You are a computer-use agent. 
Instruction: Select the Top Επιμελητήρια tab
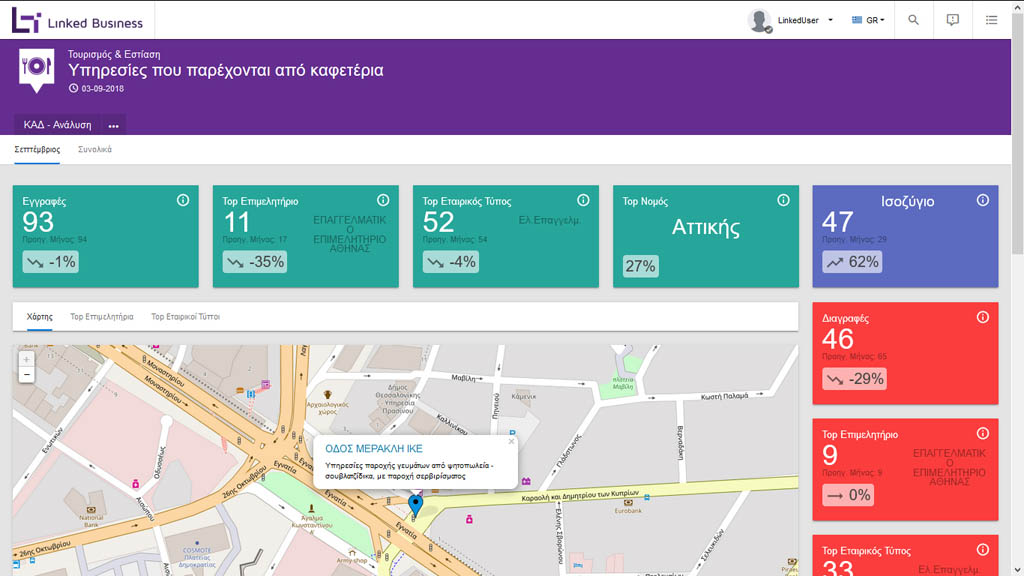[x=102, y=317]
